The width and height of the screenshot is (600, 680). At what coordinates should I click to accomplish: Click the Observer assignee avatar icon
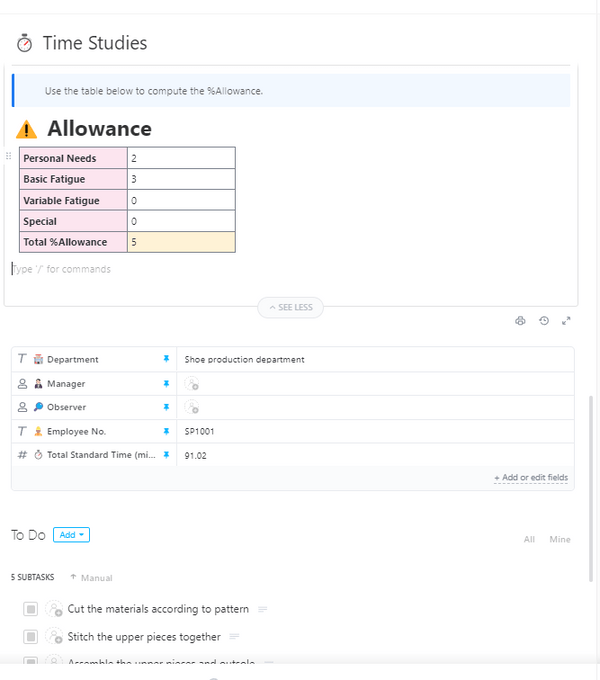(191, 407)
